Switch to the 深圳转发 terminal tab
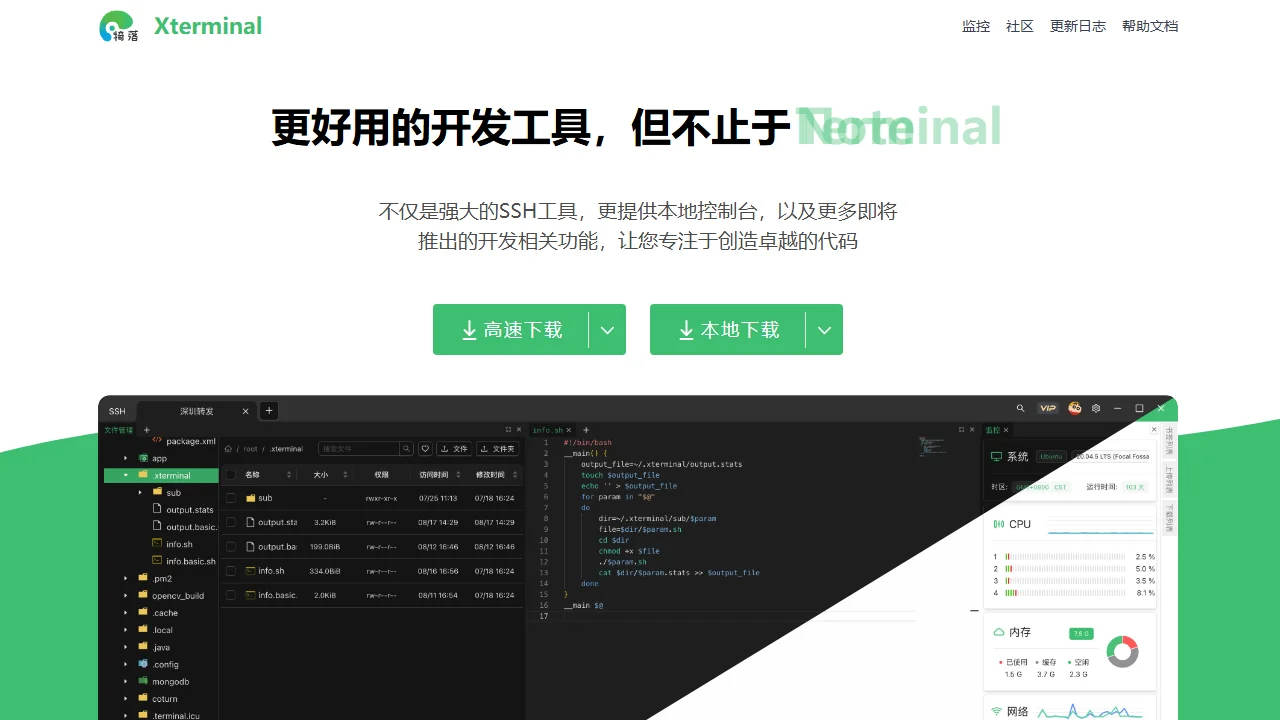Viewport: 1280px width, 720px height. (195, 411)
